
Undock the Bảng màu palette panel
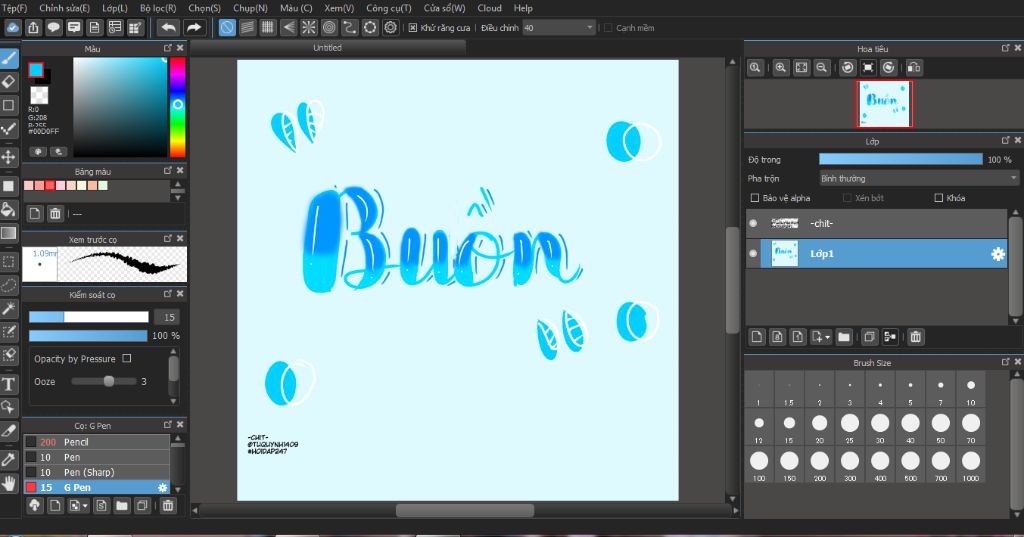pos(168,171)
